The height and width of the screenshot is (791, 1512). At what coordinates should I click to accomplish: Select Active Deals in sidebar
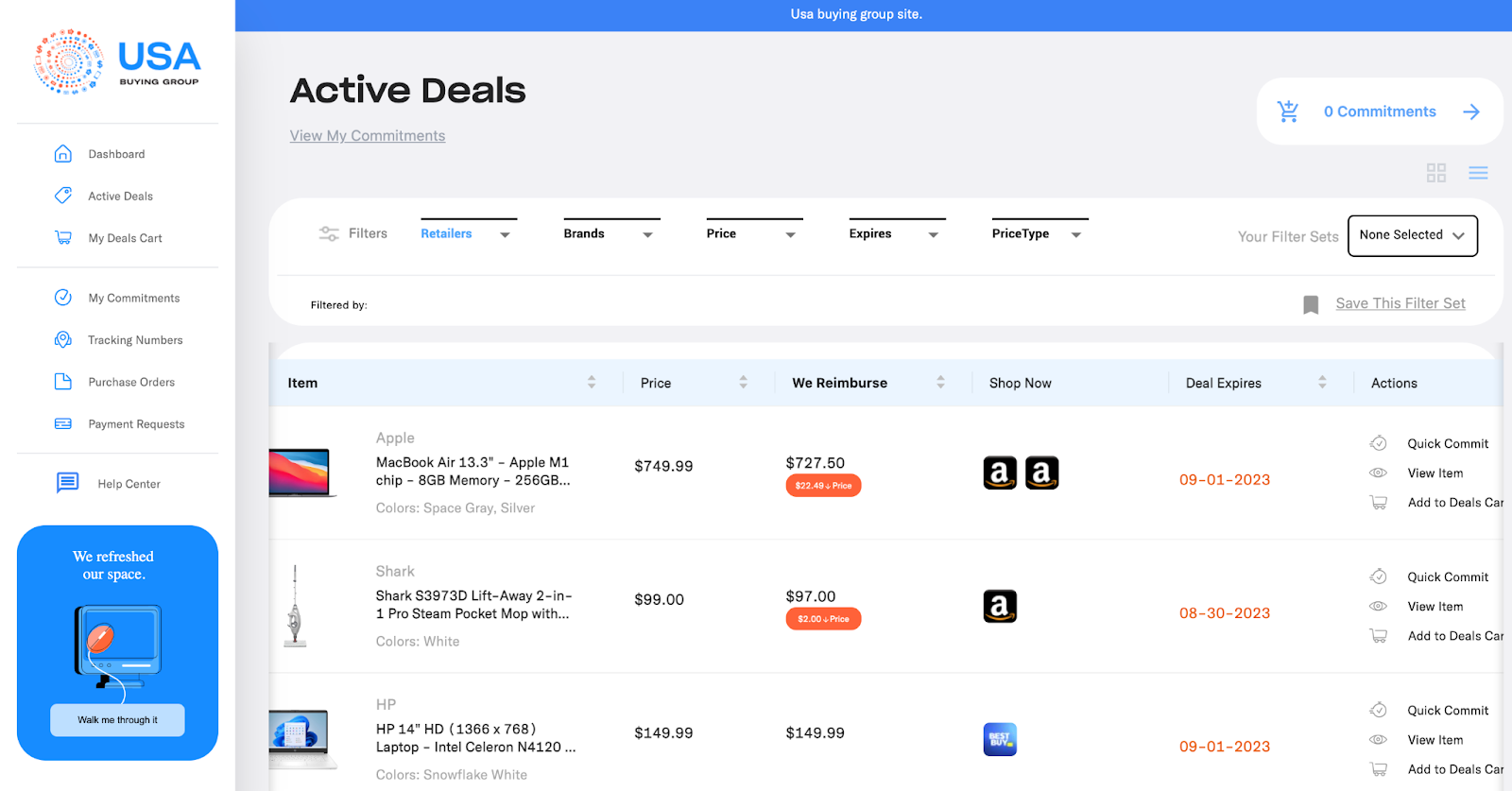pyautogui.click(x=120, y=196)
